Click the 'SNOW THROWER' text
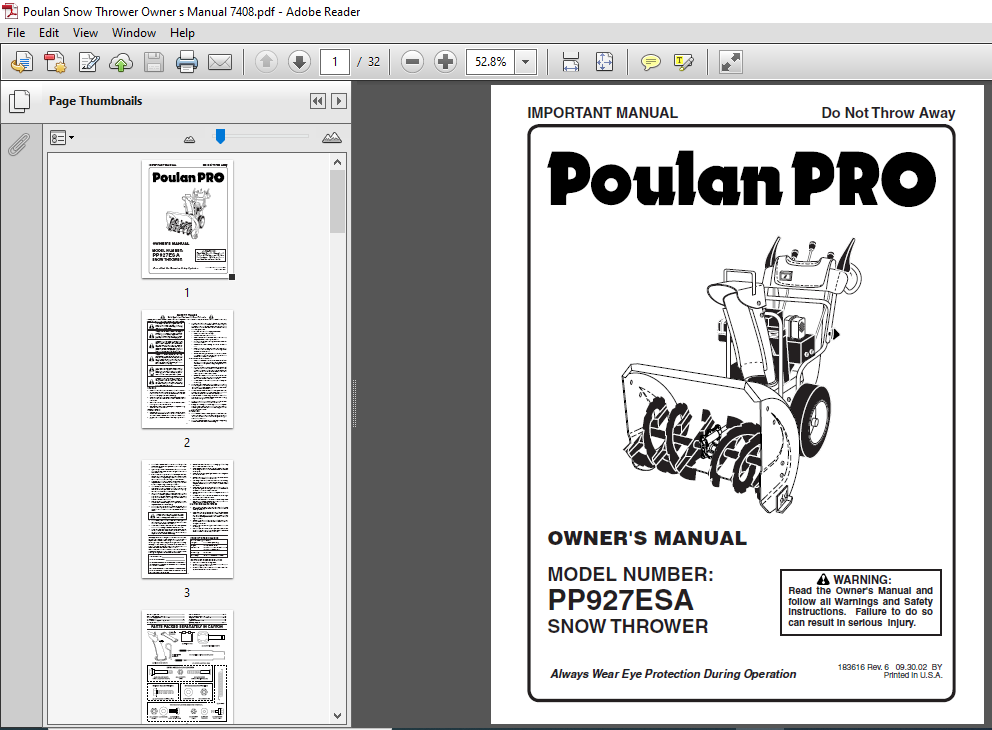 (x=628, y=626)
